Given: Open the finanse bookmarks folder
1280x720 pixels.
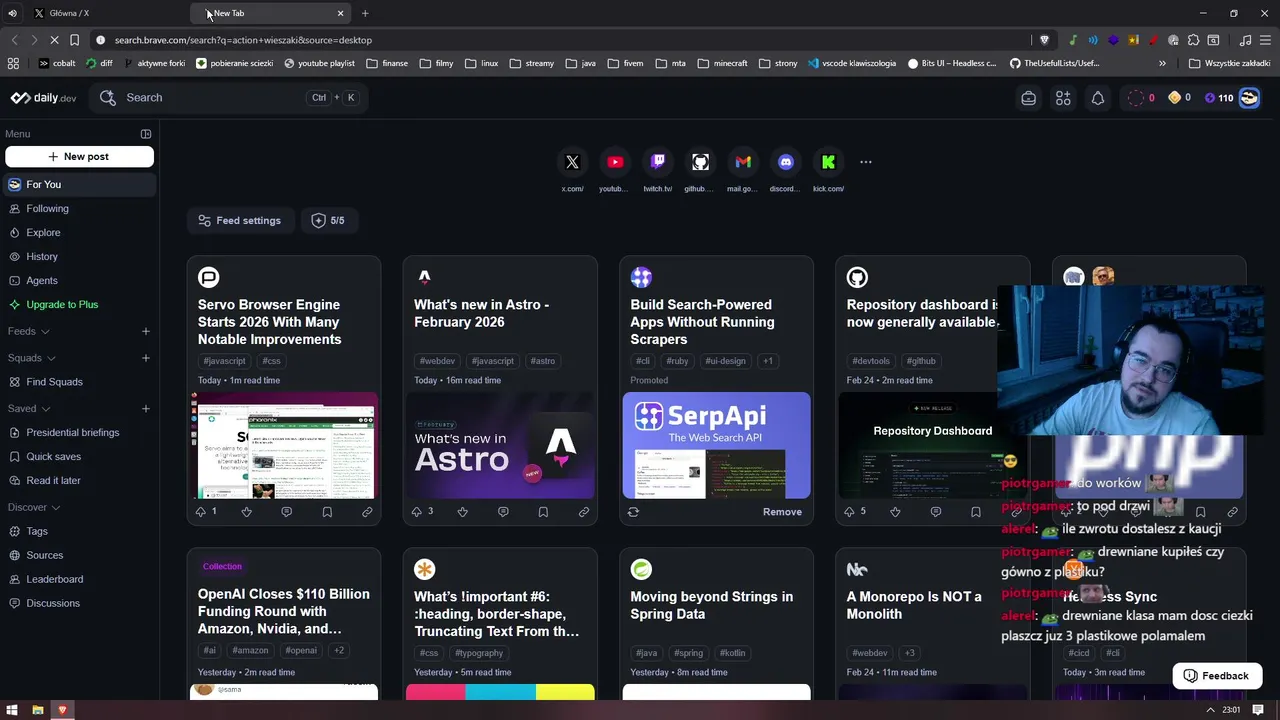Looking at the screenshot, I should coord(387,63).
